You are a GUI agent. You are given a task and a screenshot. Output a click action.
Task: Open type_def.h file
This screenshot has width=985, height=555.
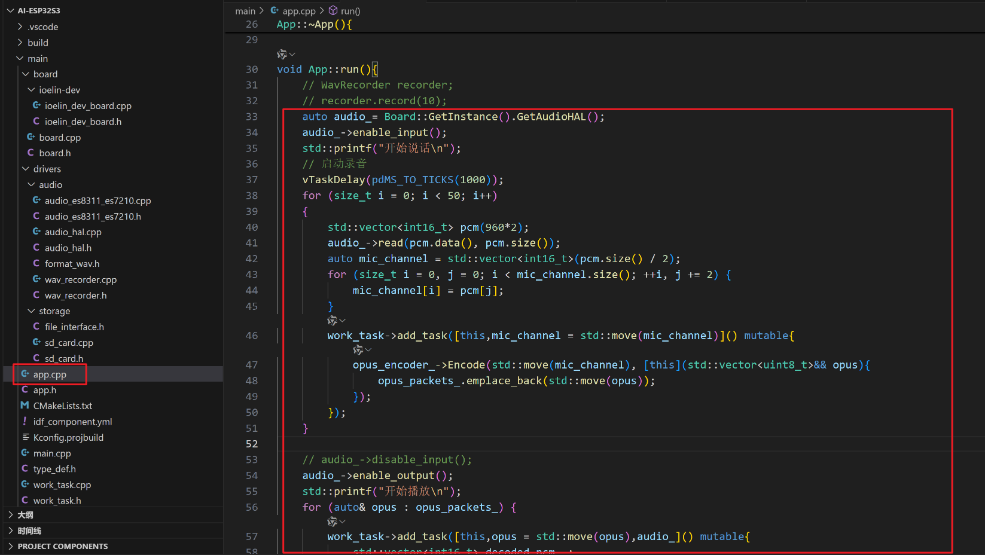[54, 469]
